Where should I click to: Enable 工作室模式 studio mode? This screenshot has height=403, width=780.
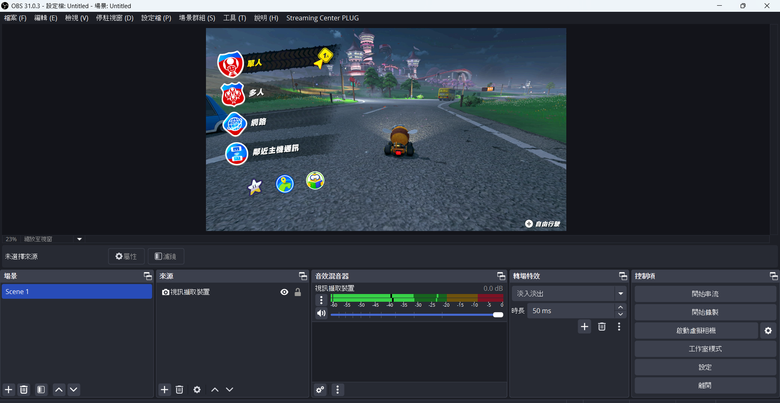point(705,349)
